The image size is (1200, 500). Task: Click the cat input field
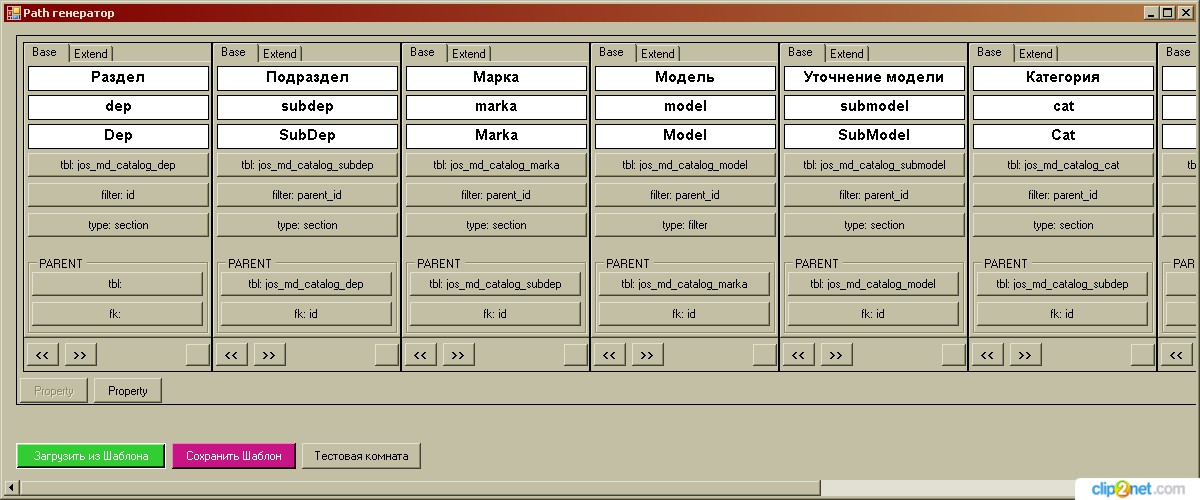(1064, 107)
